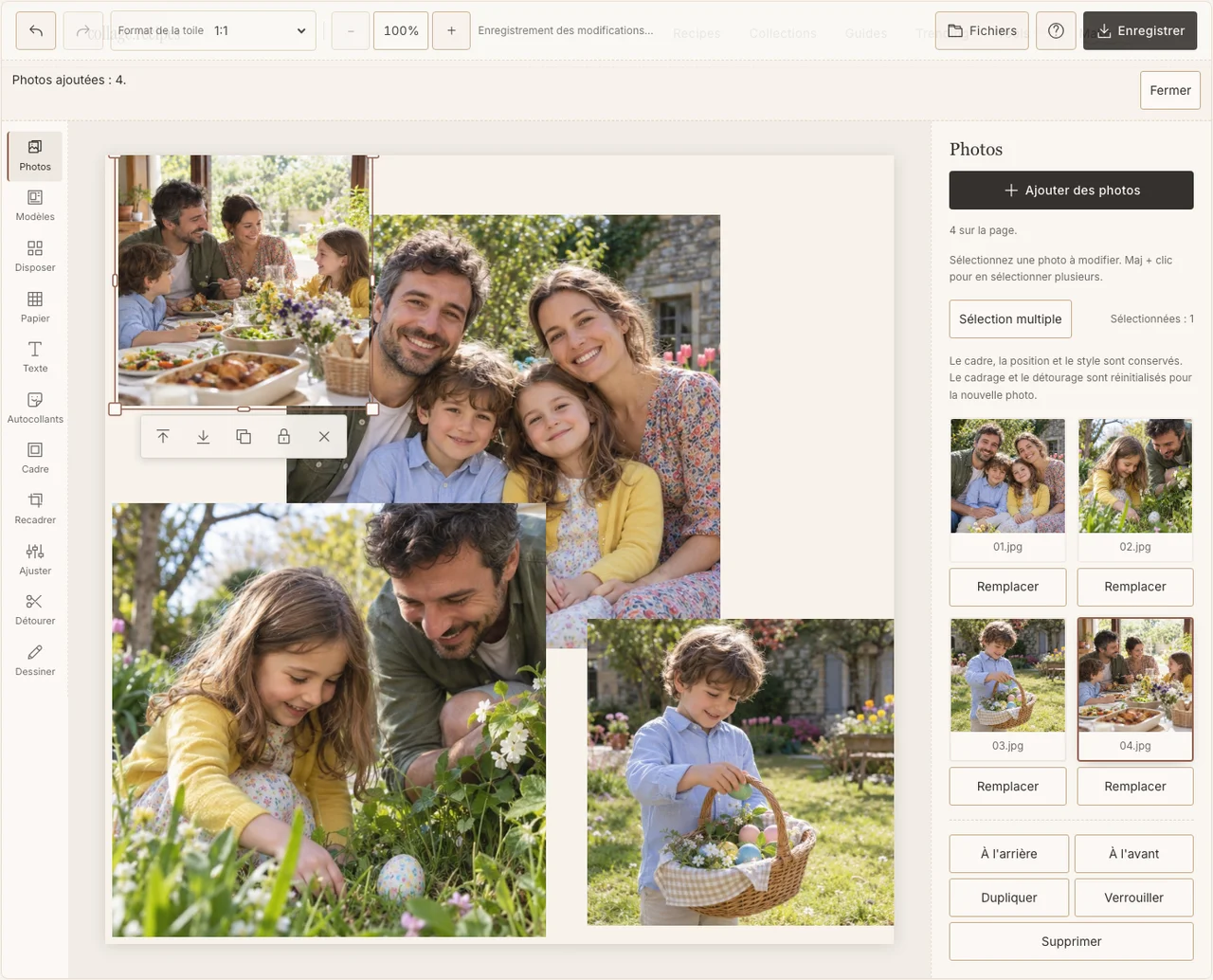Click the Verrouiller button in panel

[1134, 898]
